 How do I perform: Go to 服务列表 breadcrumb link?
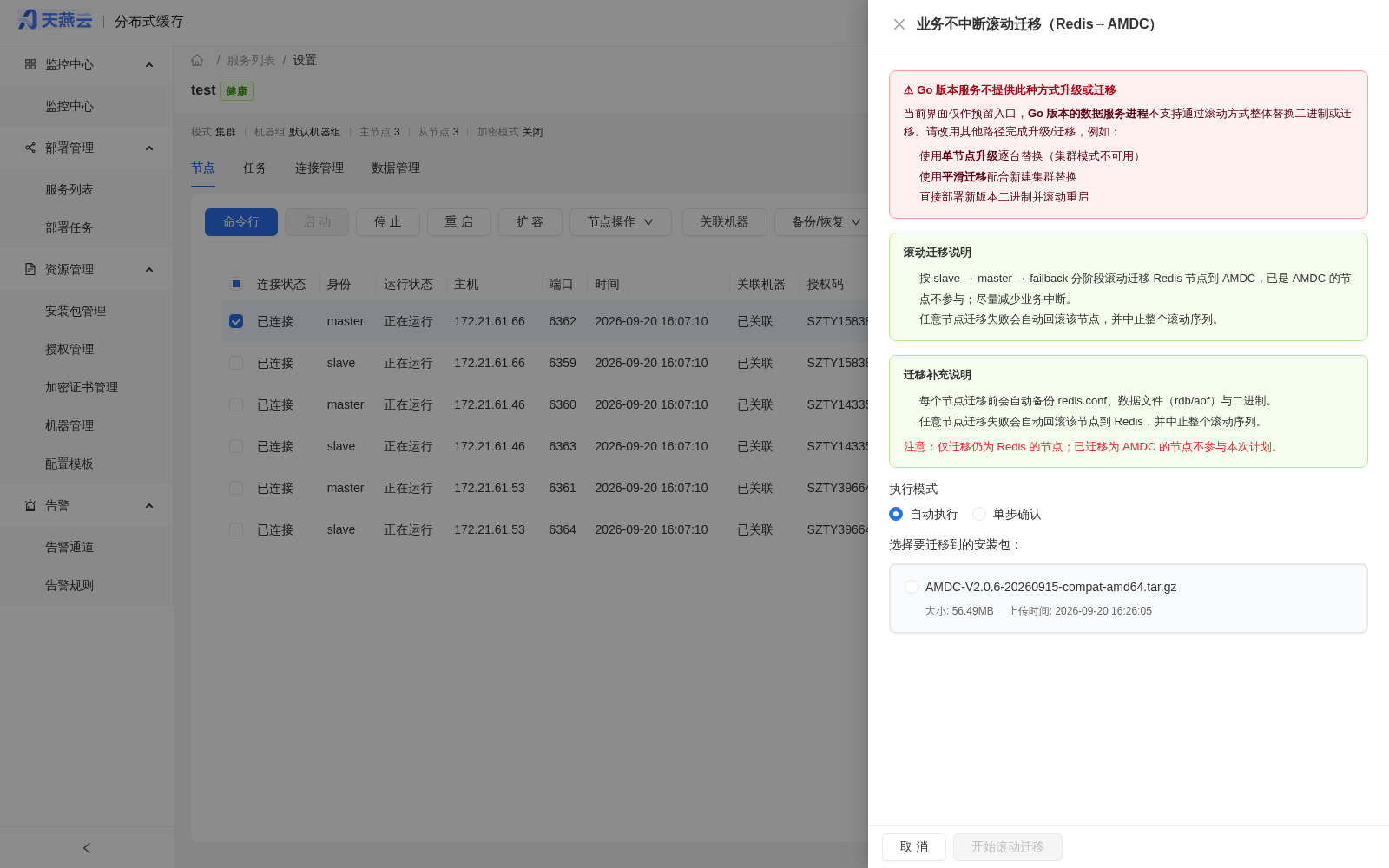coord(251,60)
